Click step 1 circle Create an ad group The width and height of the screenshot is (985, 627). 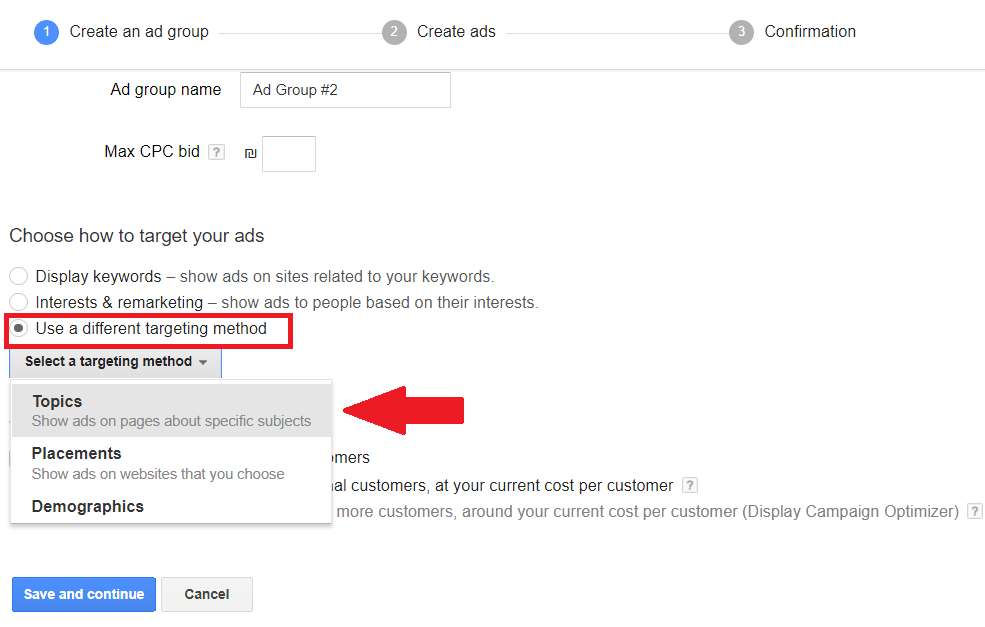click(46, 32)
